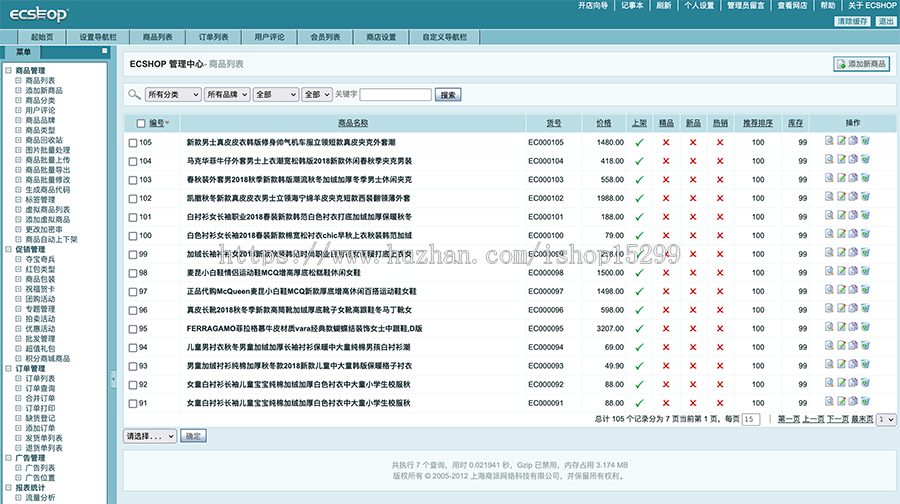This screenshot has width=900, height=504.
Task: Tick the select-all checkbox in header
Action: pyautogui.click(x=141, y=123)
